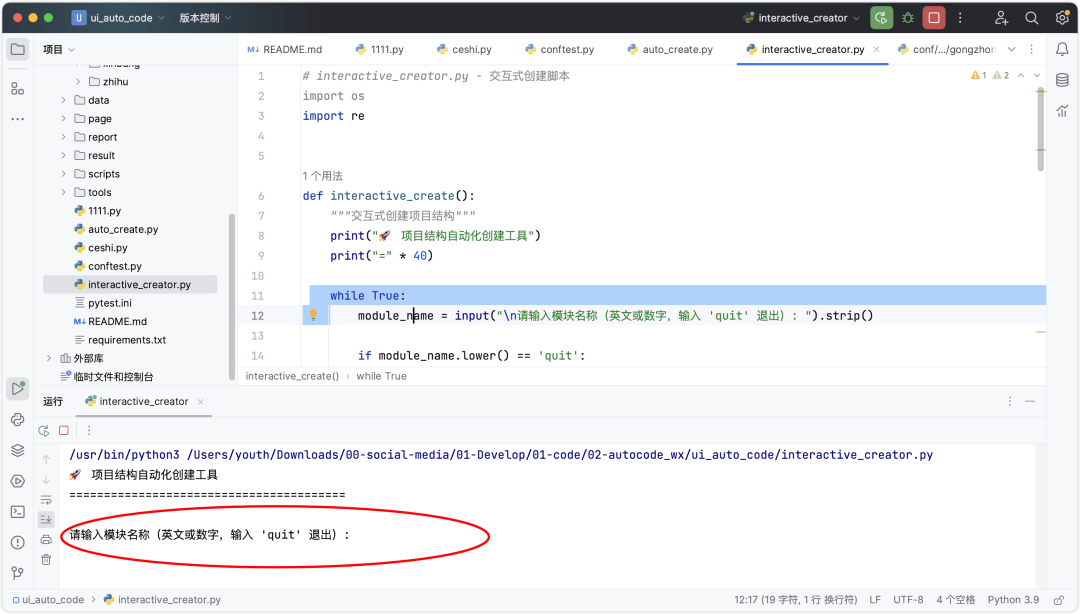The height and width of the screenshot is (614, 1080).
Task: Open the Structure tool window icon
Action: pos(17,88)
